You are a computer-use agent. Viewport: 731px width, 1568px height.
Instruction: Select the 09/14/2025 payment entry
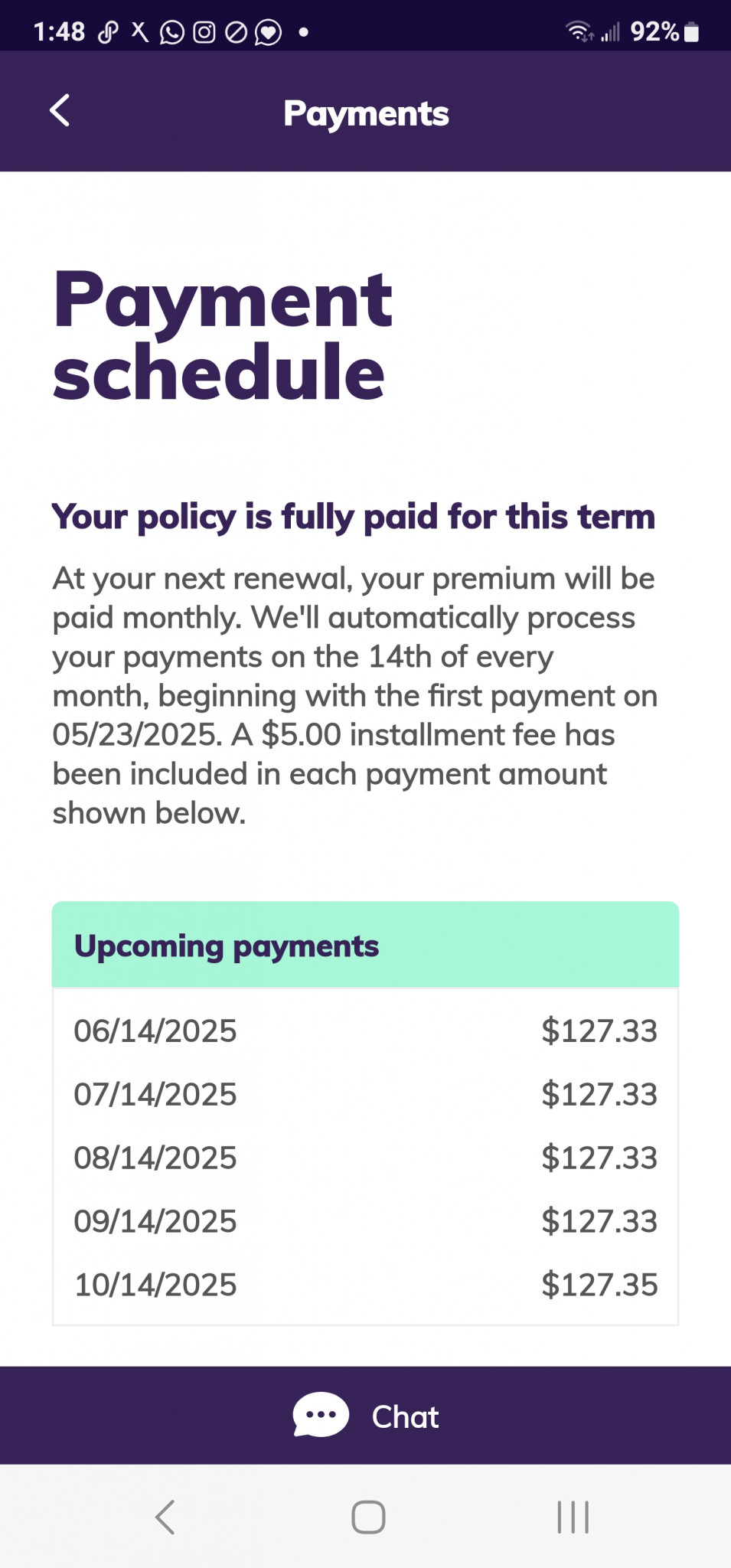coord(365,1221)
